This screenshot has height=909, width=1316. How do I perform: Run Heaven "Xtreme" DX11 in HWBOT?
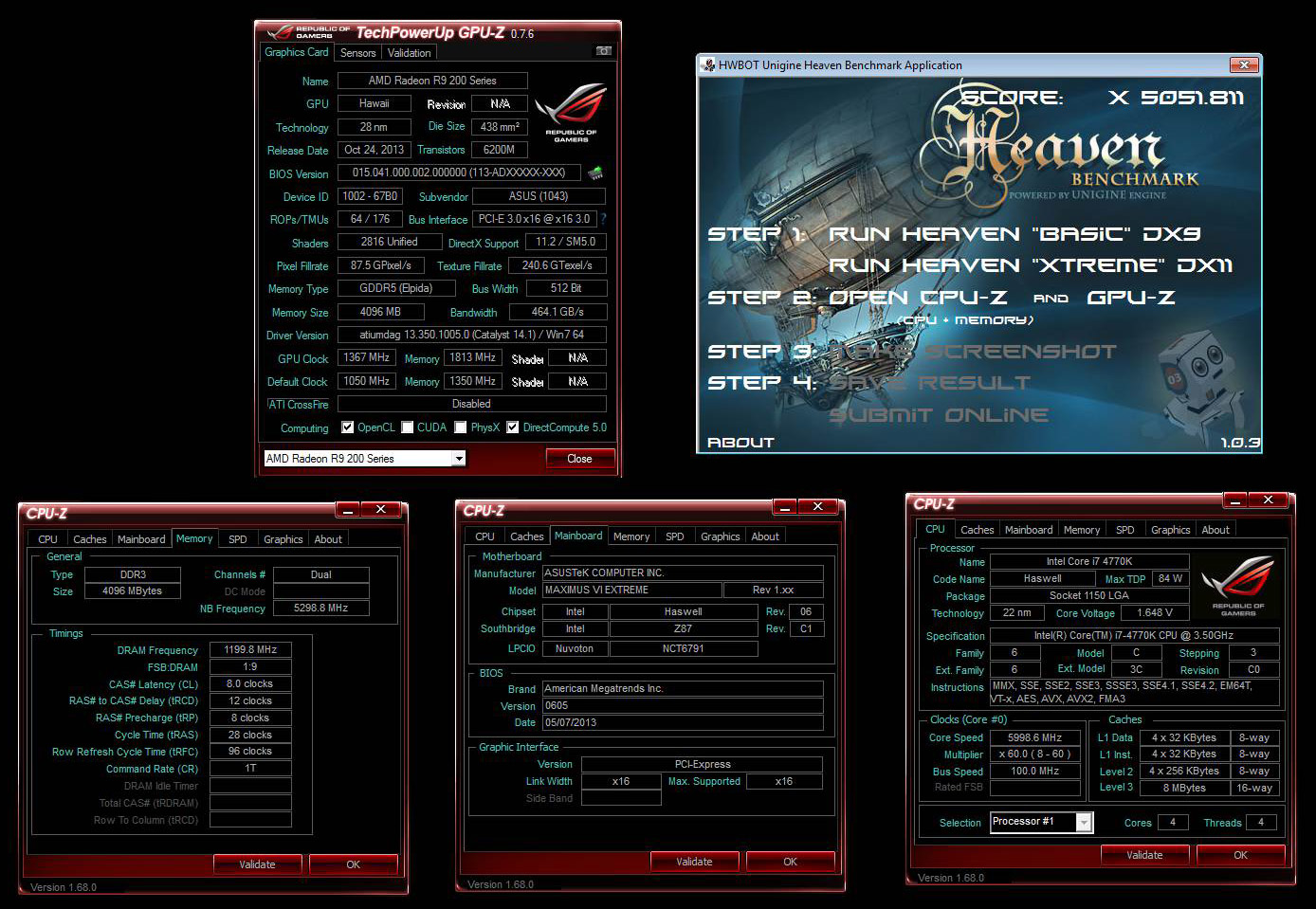point(1031,265)
